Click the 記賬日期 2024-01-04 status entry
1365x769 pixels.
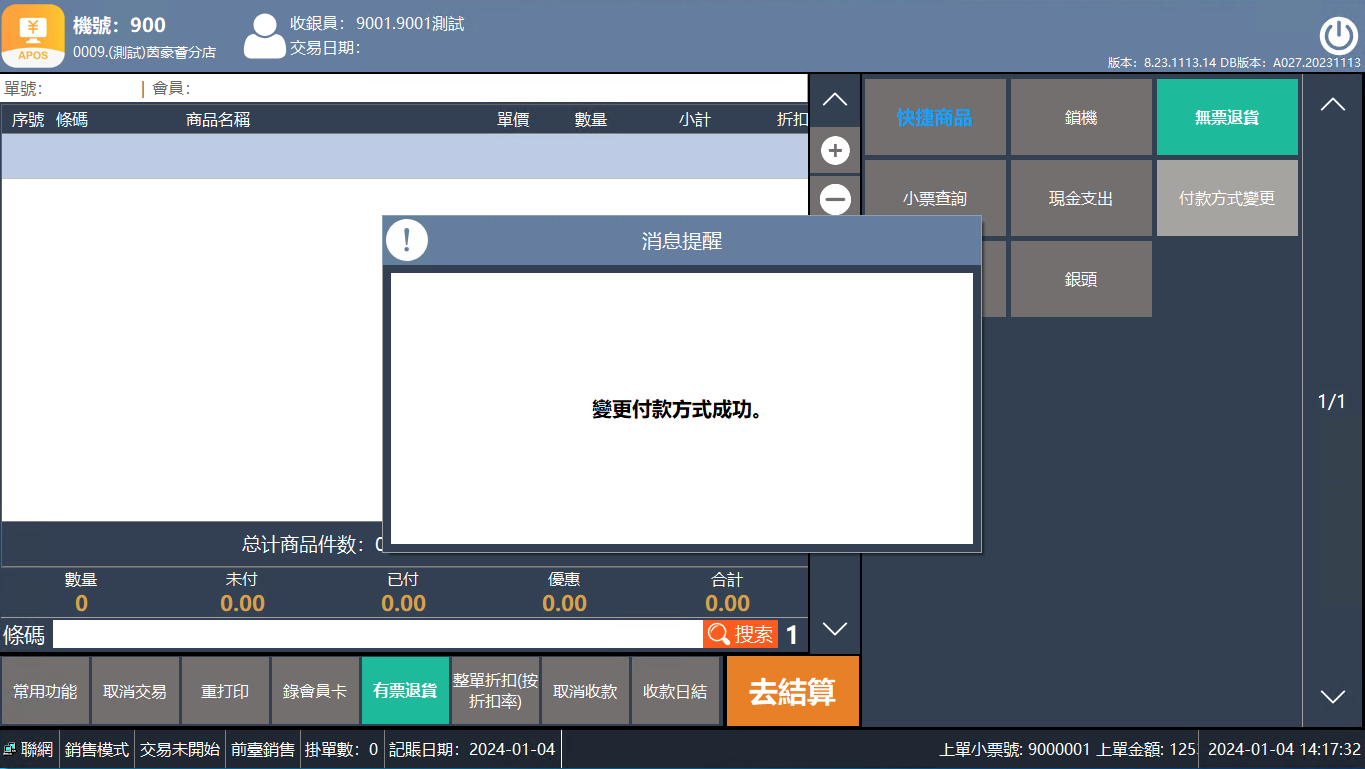(472, 750)
